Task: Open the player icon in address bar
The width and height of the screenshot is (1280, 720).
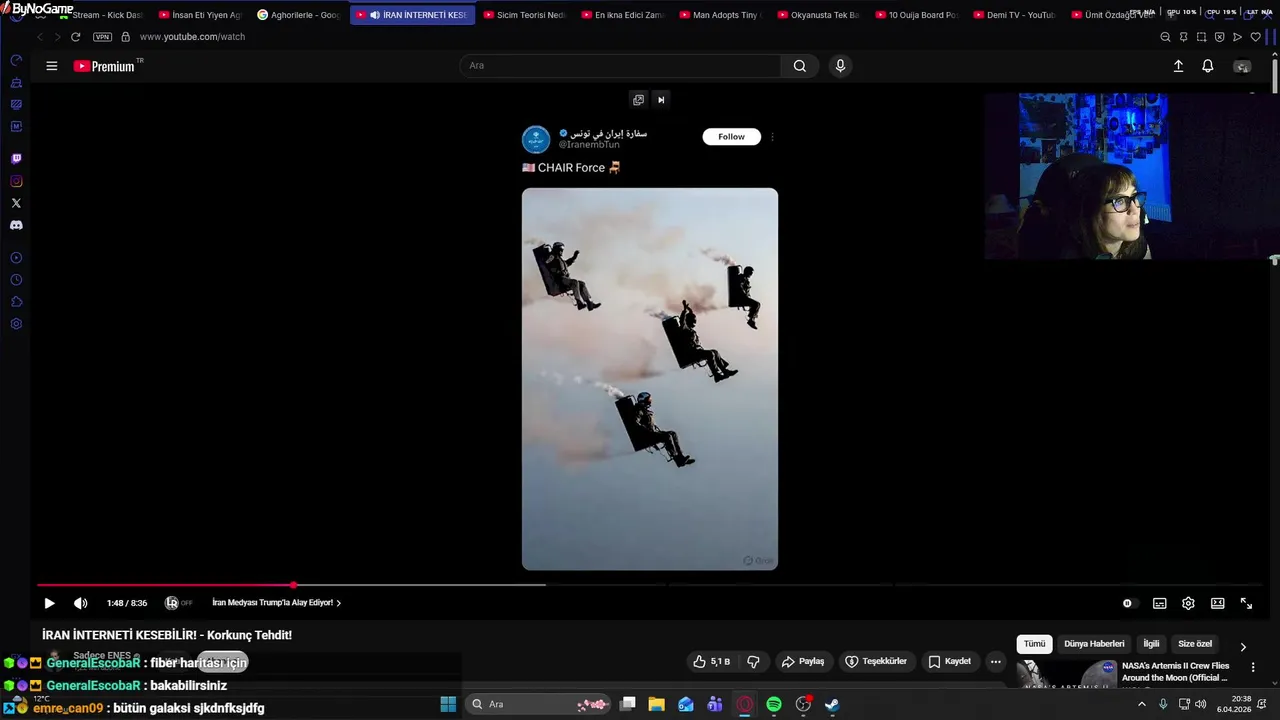Action: tap(1237, 37)
